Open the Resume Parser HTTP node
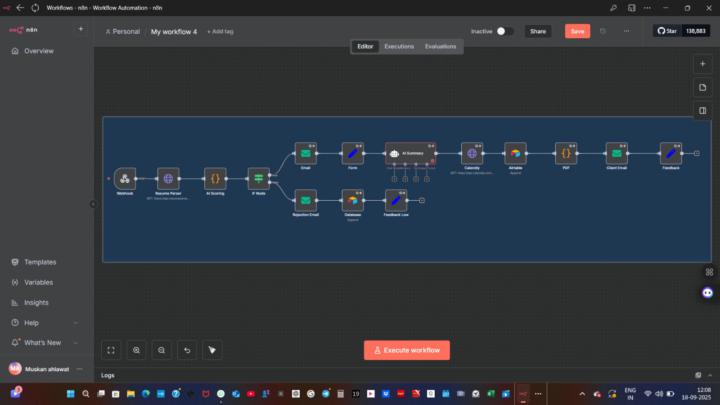Image resolution: width=720 pixels, height=405 pixels. pyautogui.click(x=168, y=179)
